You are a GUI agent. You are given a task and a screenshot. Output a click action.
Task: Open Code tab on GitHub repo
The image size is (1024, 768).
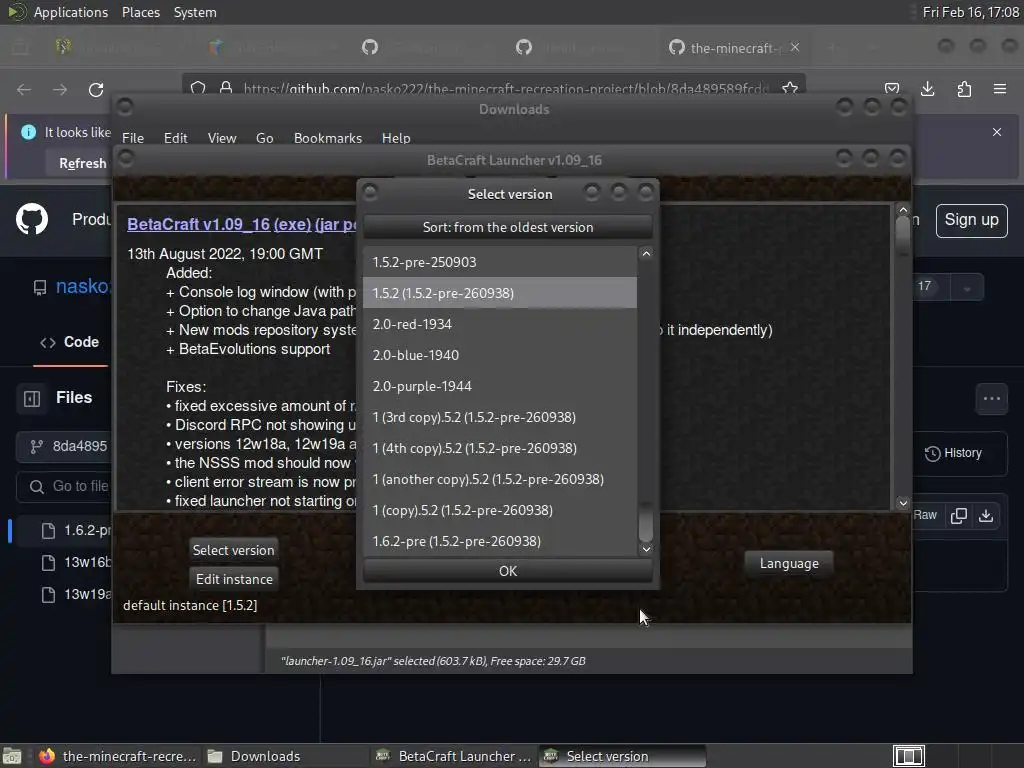click(x=69, y=342)
